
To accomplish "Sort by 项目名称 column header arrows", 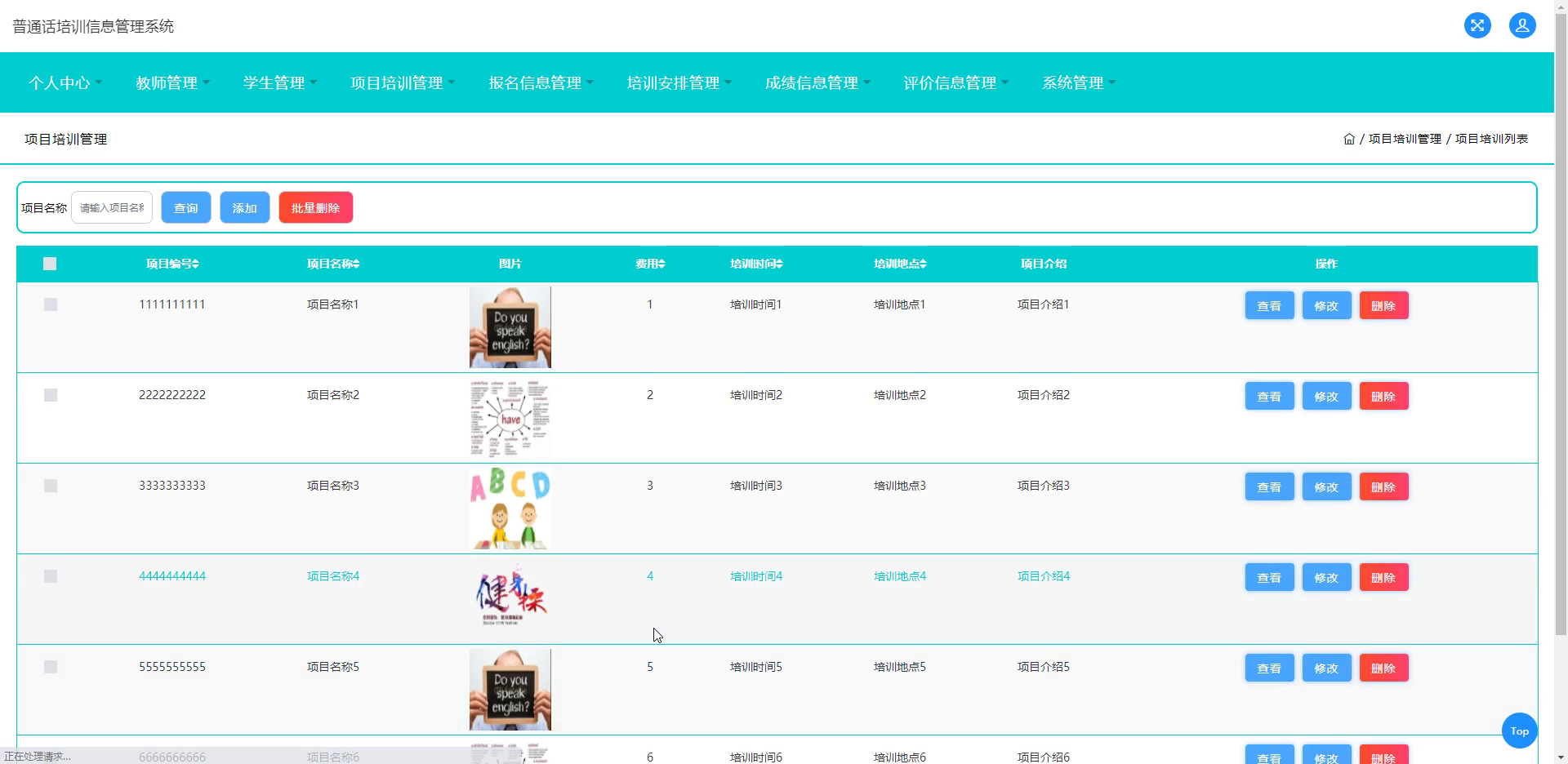I will point(356,264).
